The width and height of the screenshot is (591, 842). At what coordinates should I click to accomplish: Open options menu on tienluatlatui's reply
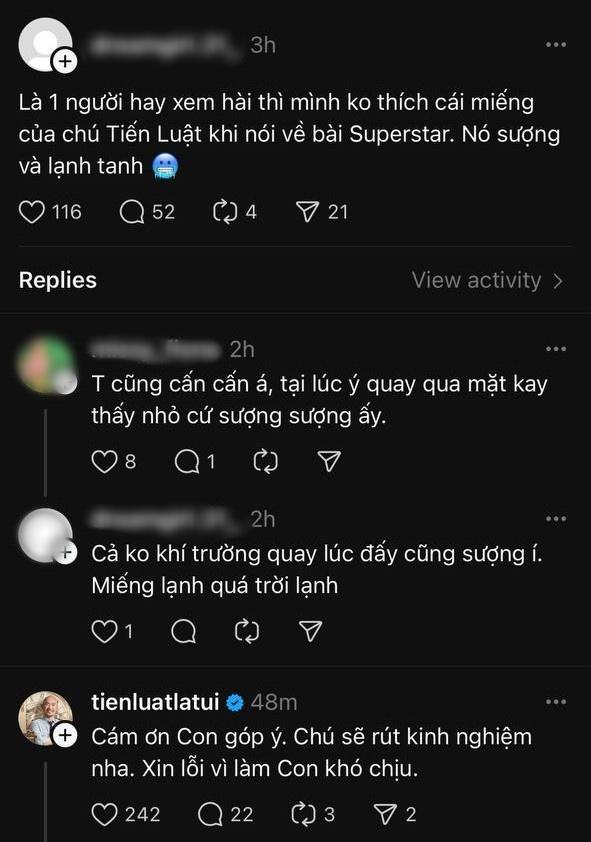click(556, 701)
